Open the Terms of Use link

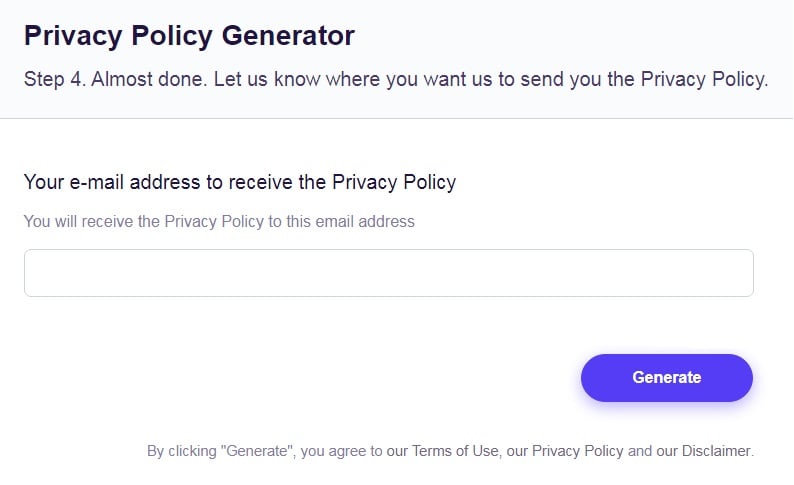455,451
